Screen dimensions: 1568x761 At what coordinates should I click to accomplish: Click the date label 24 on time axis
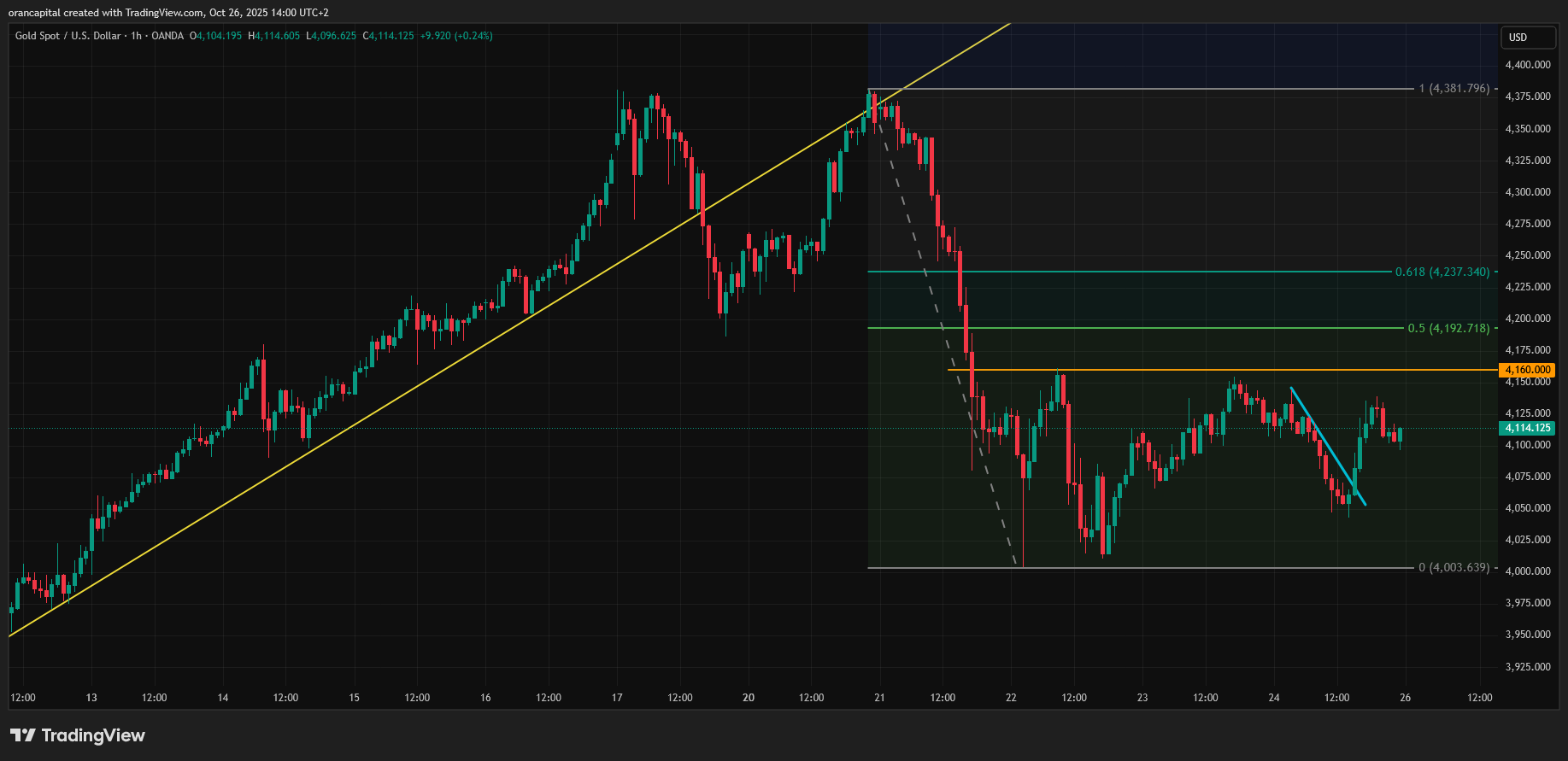pyautogui.click(x=1274, y=698)
